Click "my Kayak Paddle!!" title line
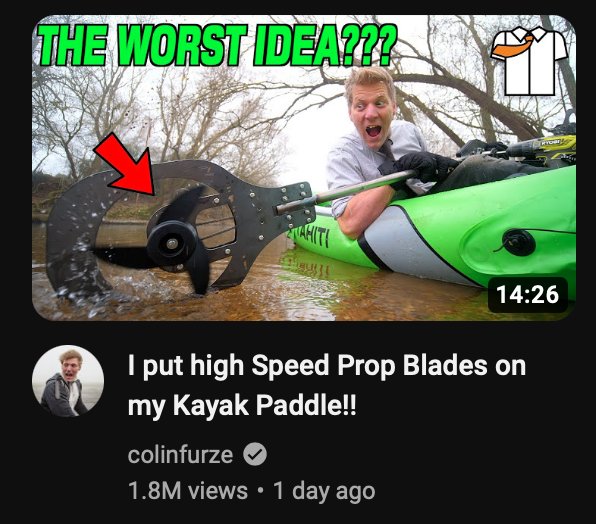 [242, 405]
